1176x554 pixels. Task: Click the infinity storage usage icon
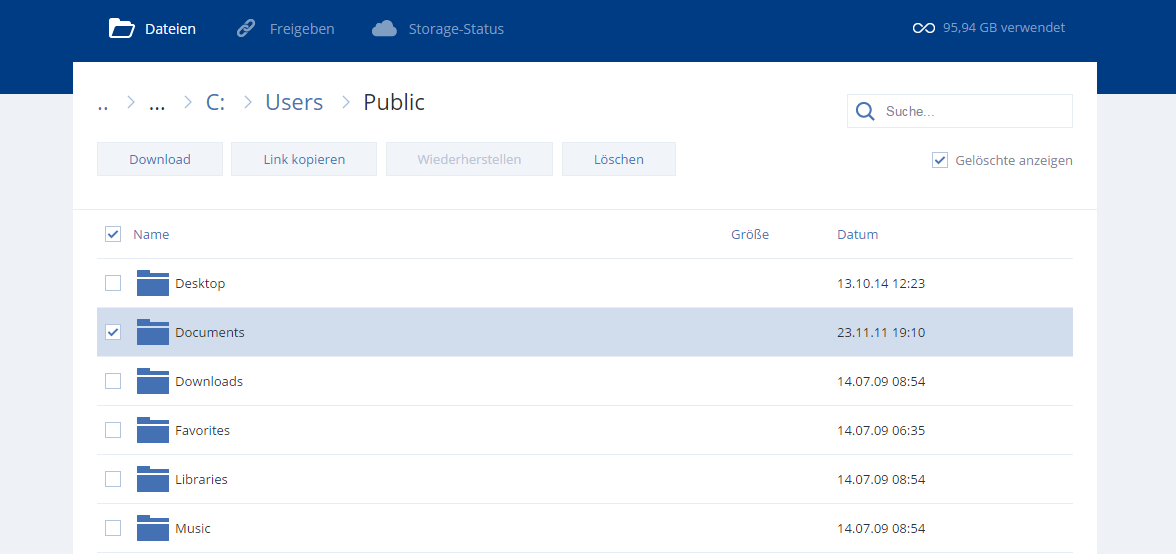923,28
